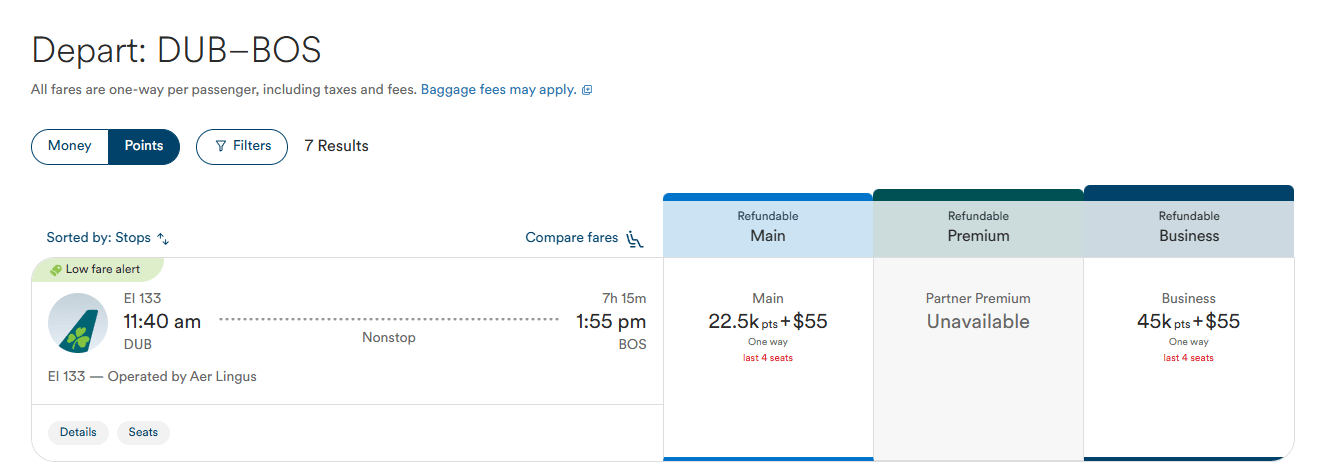1325x476 pixels.
Task: Click the sort arrows icon next to Stops
Action: tap(163, 239)
